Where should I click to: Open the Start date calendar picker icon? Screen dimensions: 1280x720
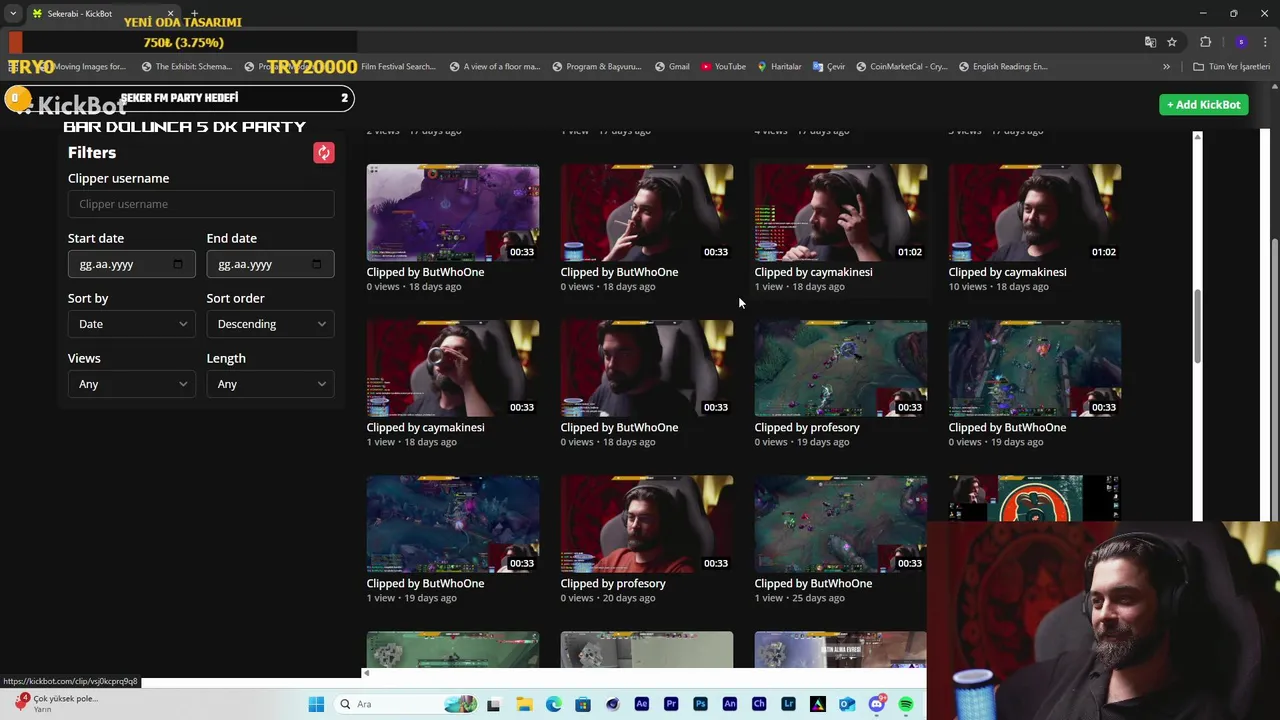(178, 264)
